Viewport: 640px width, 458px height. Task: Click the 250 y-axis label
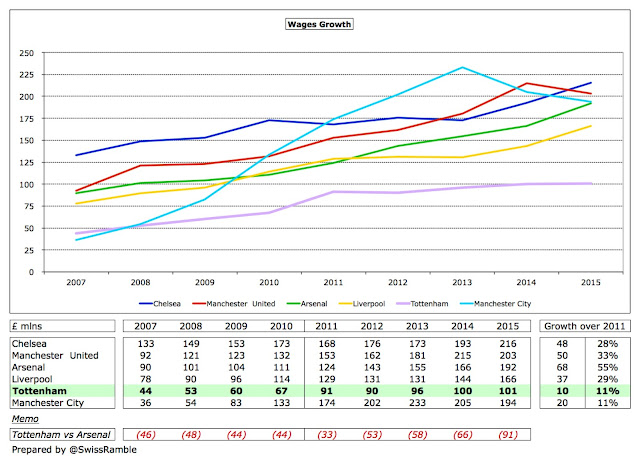coord(27,53)
